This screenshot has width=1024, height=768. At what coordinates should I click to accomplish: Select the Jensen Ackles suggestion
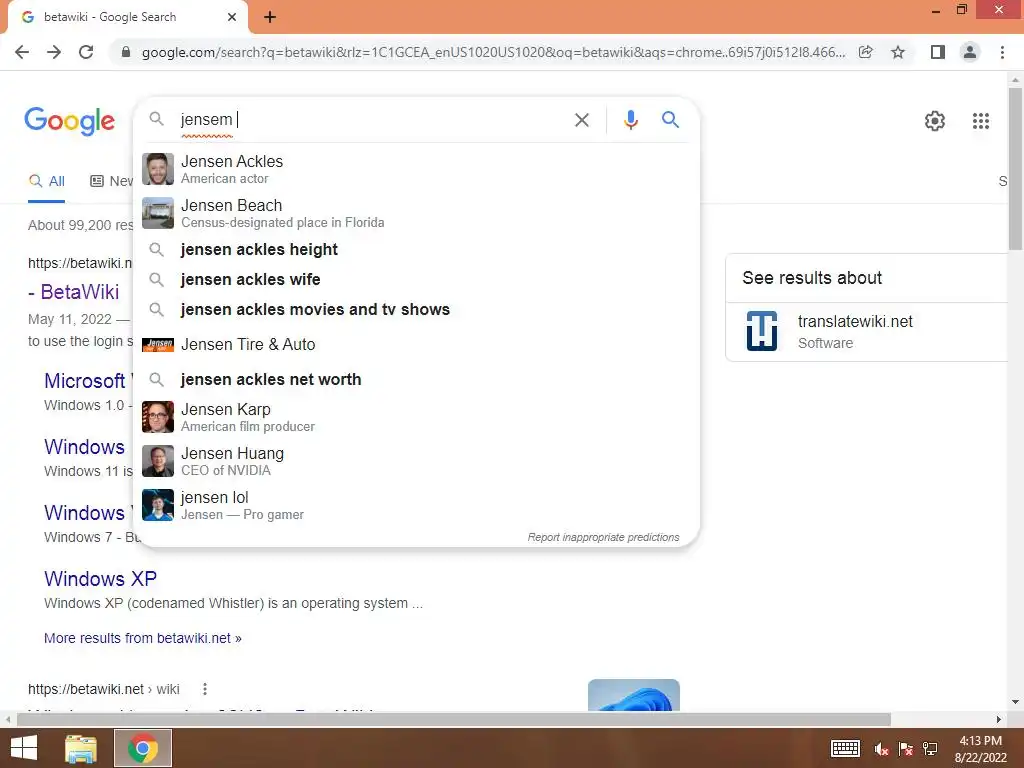click(x=416, y=169)
